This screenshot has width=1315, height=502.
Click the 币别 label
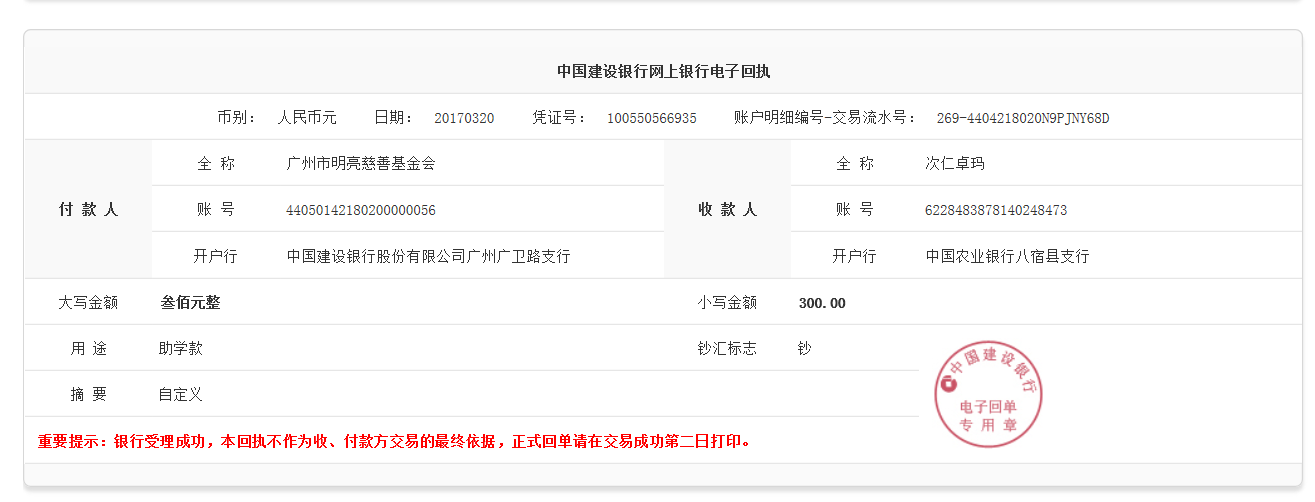pyautogui.click(x=237, y=118)
